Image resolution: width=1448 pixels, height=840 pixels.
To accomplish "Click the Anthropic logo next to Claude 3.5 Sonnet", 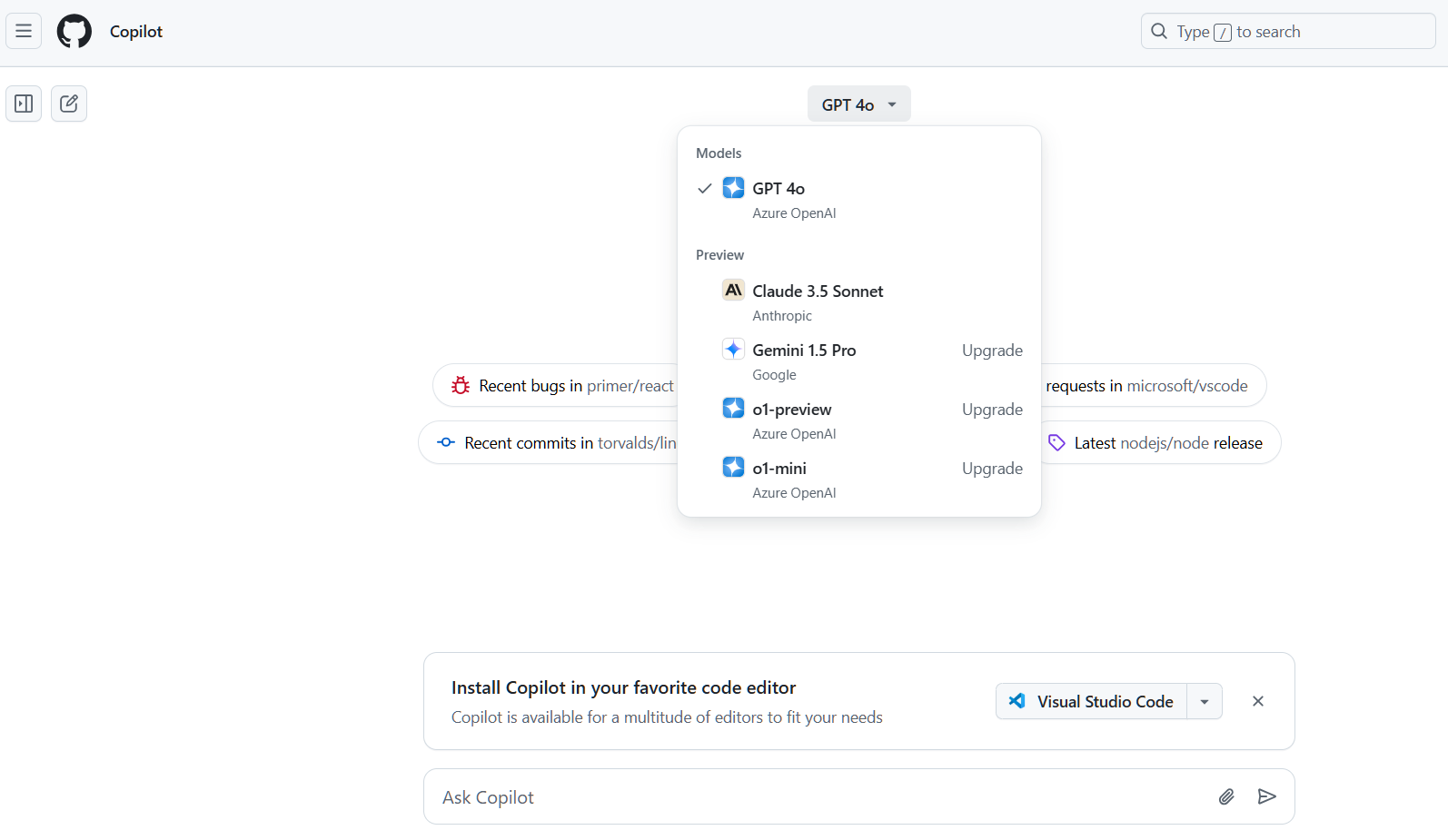I will point(733,291).
